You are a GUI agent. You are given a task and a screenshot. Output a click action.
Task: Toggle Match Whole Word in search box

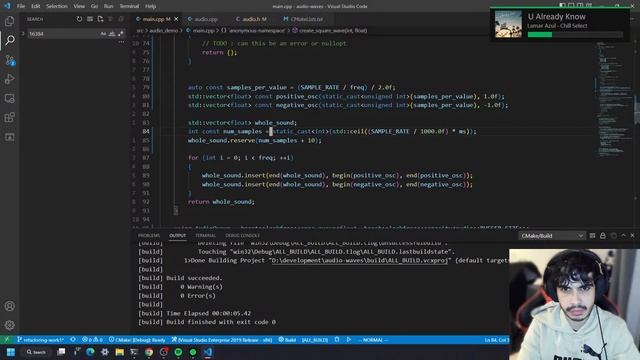111,34
